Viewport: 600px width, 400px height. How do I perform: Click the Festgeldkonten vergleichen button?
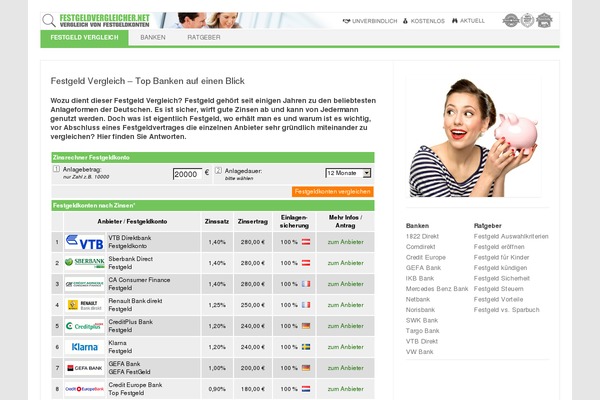point(333,191)
